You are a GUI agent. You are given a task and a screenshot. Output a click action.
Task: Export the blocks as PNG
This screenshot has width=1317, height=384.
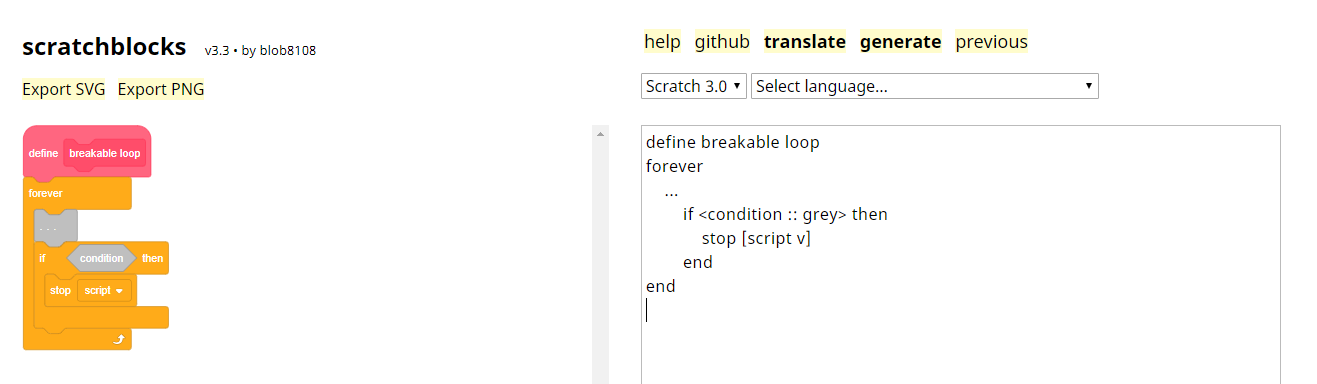click(x=161, y=89)
